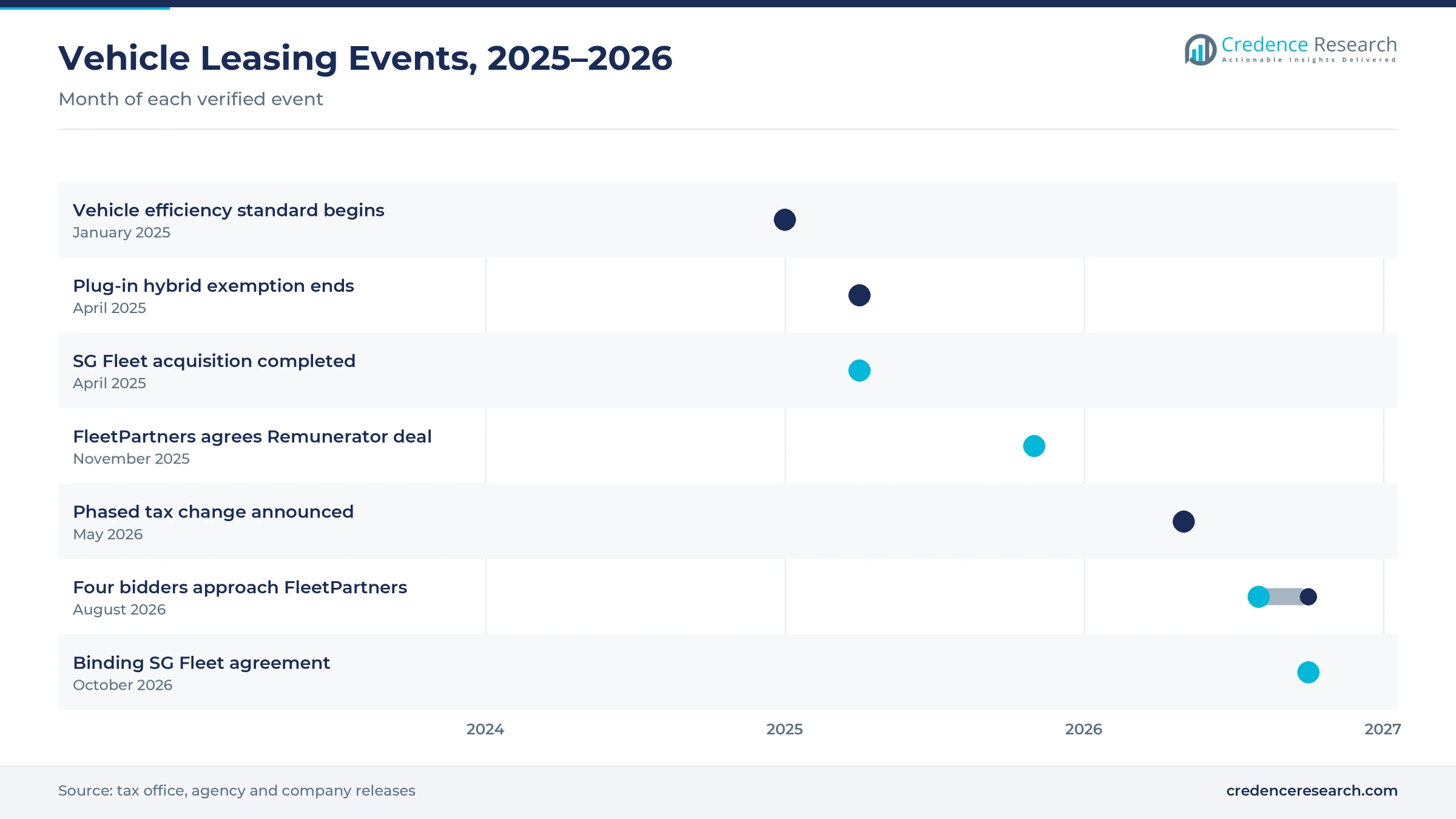
Task: Click the 2026 axis label
Action: (x=1084, y=729)
